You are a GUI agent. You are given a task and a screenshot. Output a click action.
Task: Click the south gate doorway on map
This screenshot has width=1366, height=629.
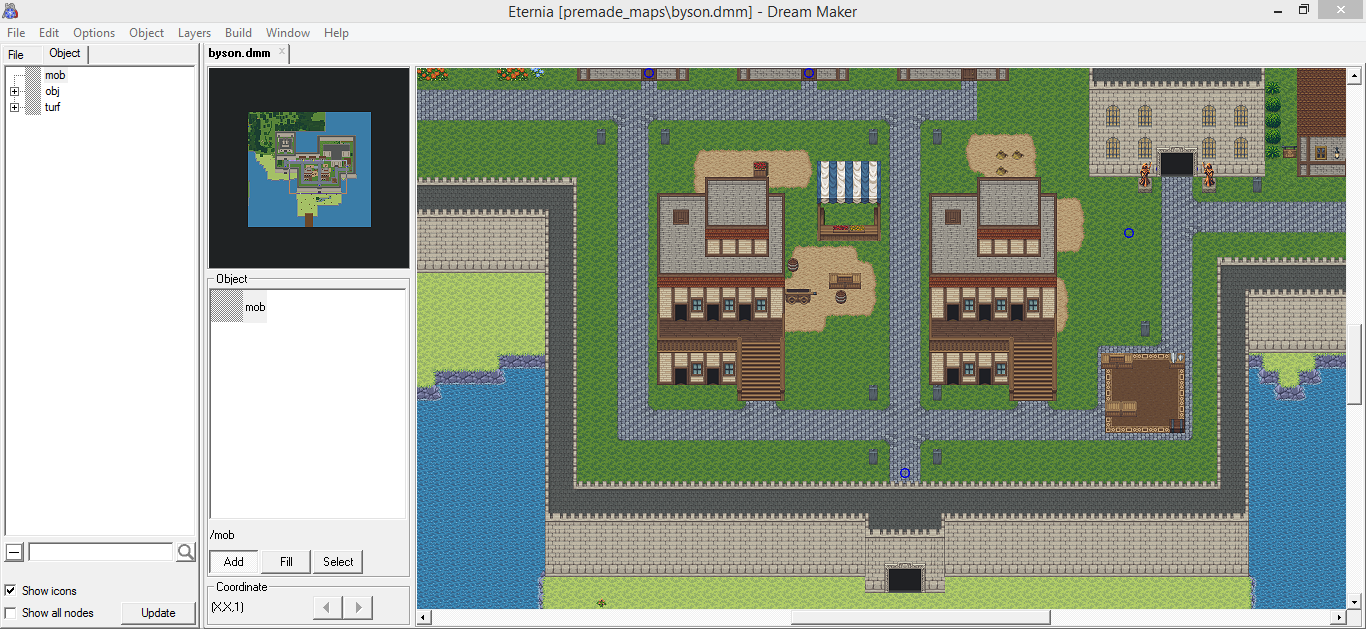905,579
